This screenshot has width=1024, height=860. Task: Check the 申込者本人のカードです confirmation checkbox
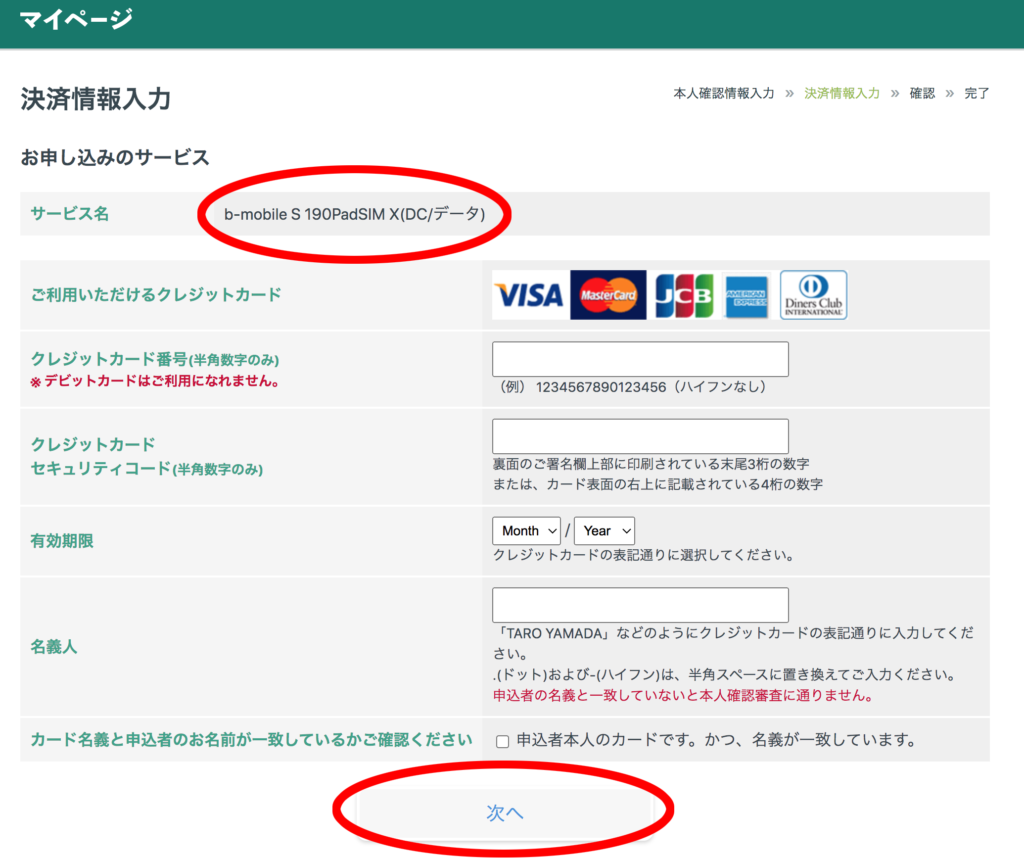click(503, 741)
